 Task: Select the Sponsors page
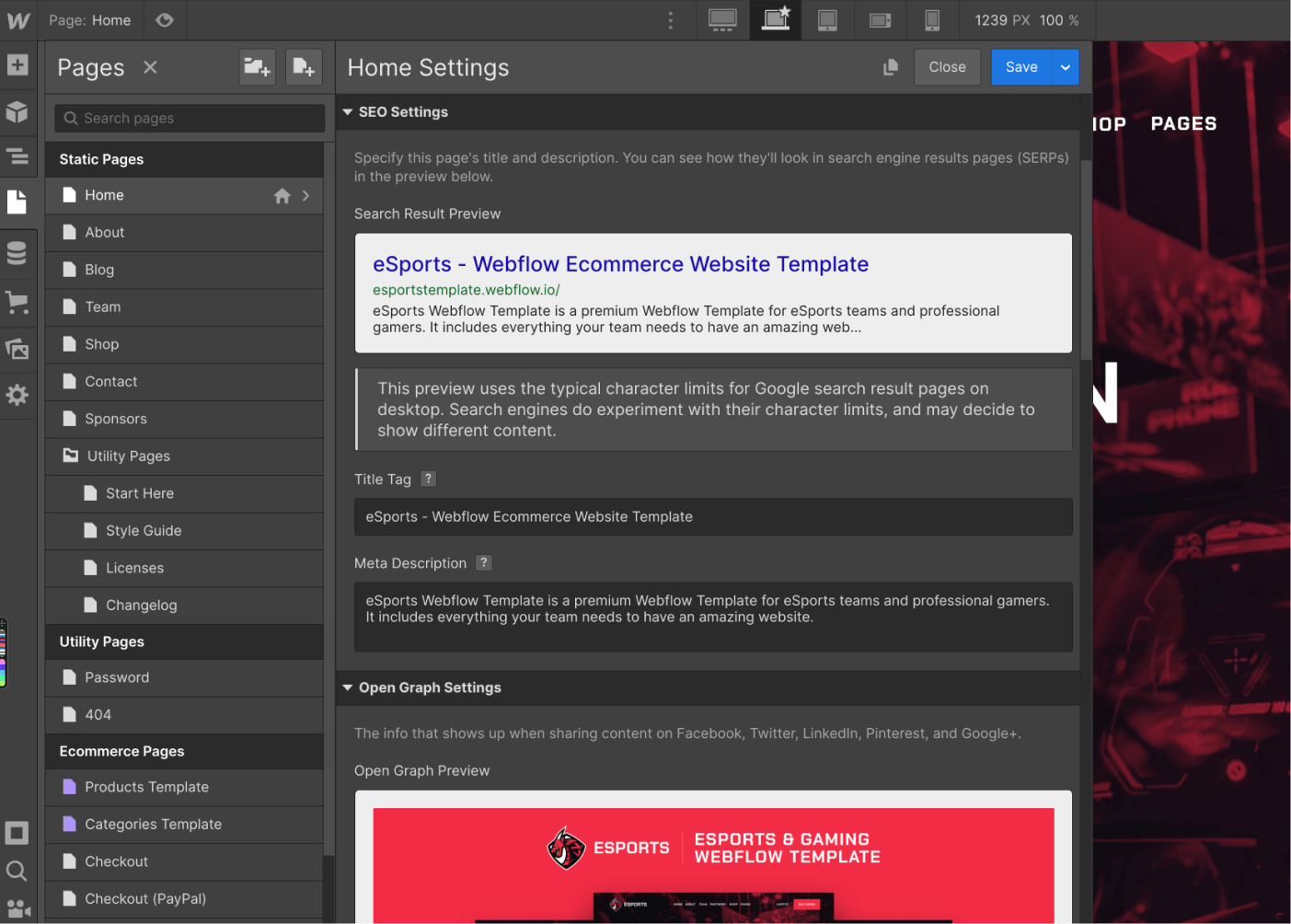pos(184,419)
